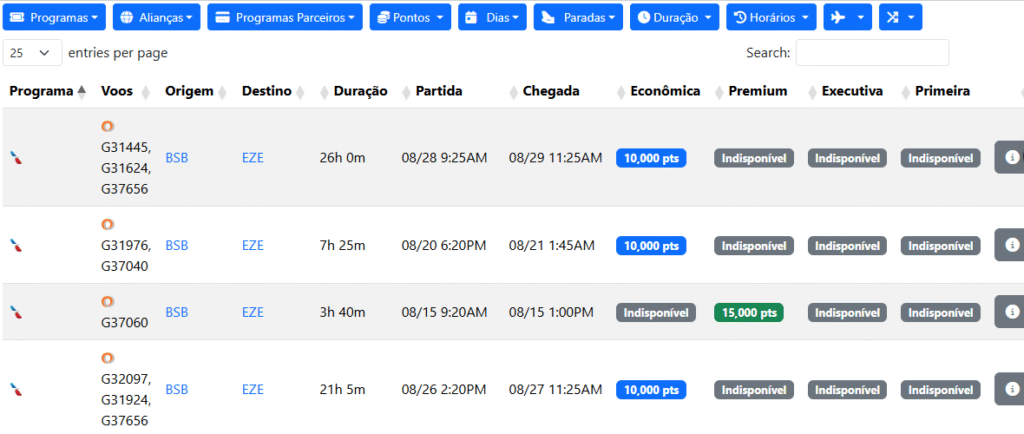Open the Pontos filter menu
Screen dimensions: 1024x434
pos(410,17)
